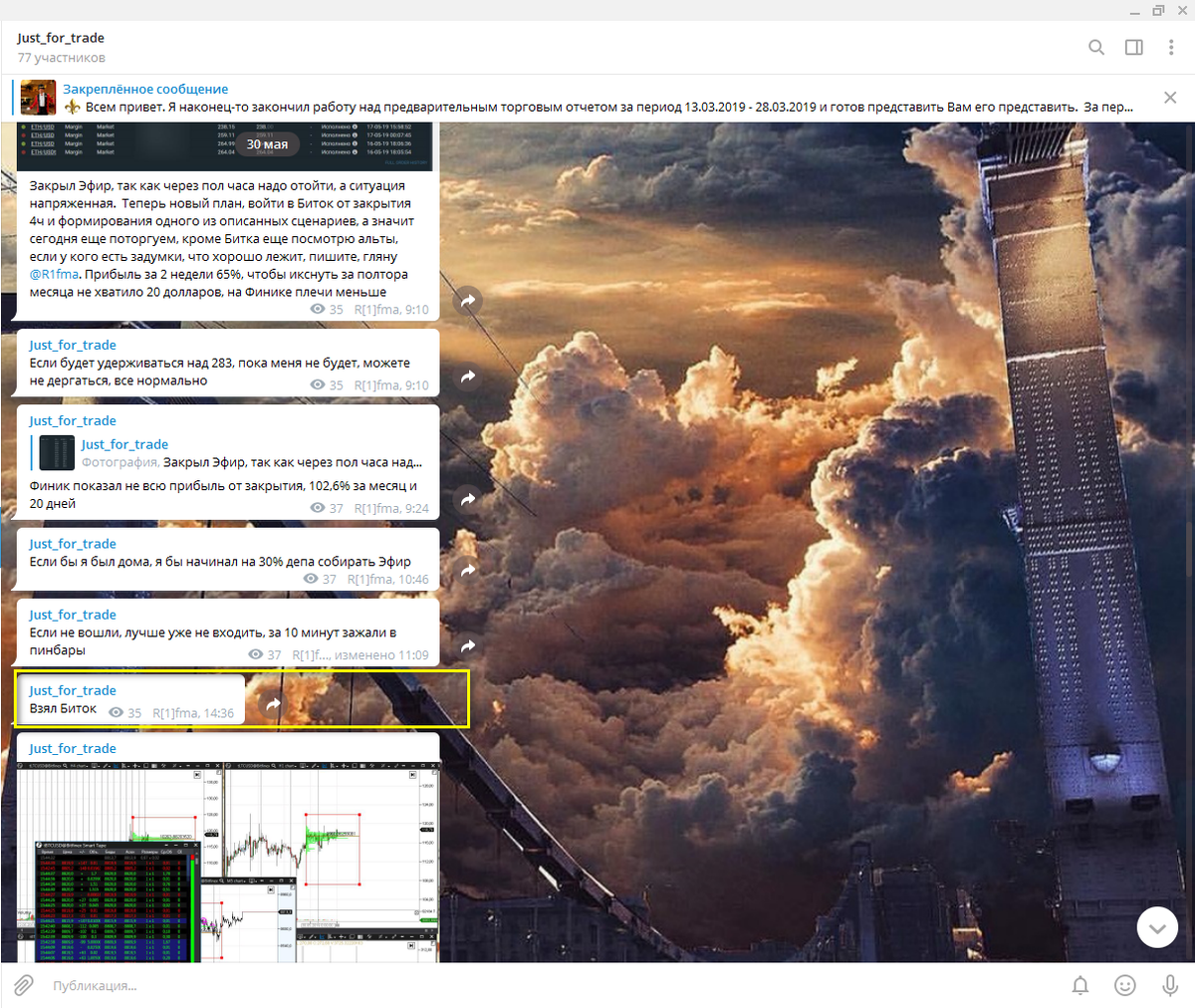This screenshot has height=1008, width=1195.
Task: Attach a file with the paperclip icon
Action: [x=23, y=985]
